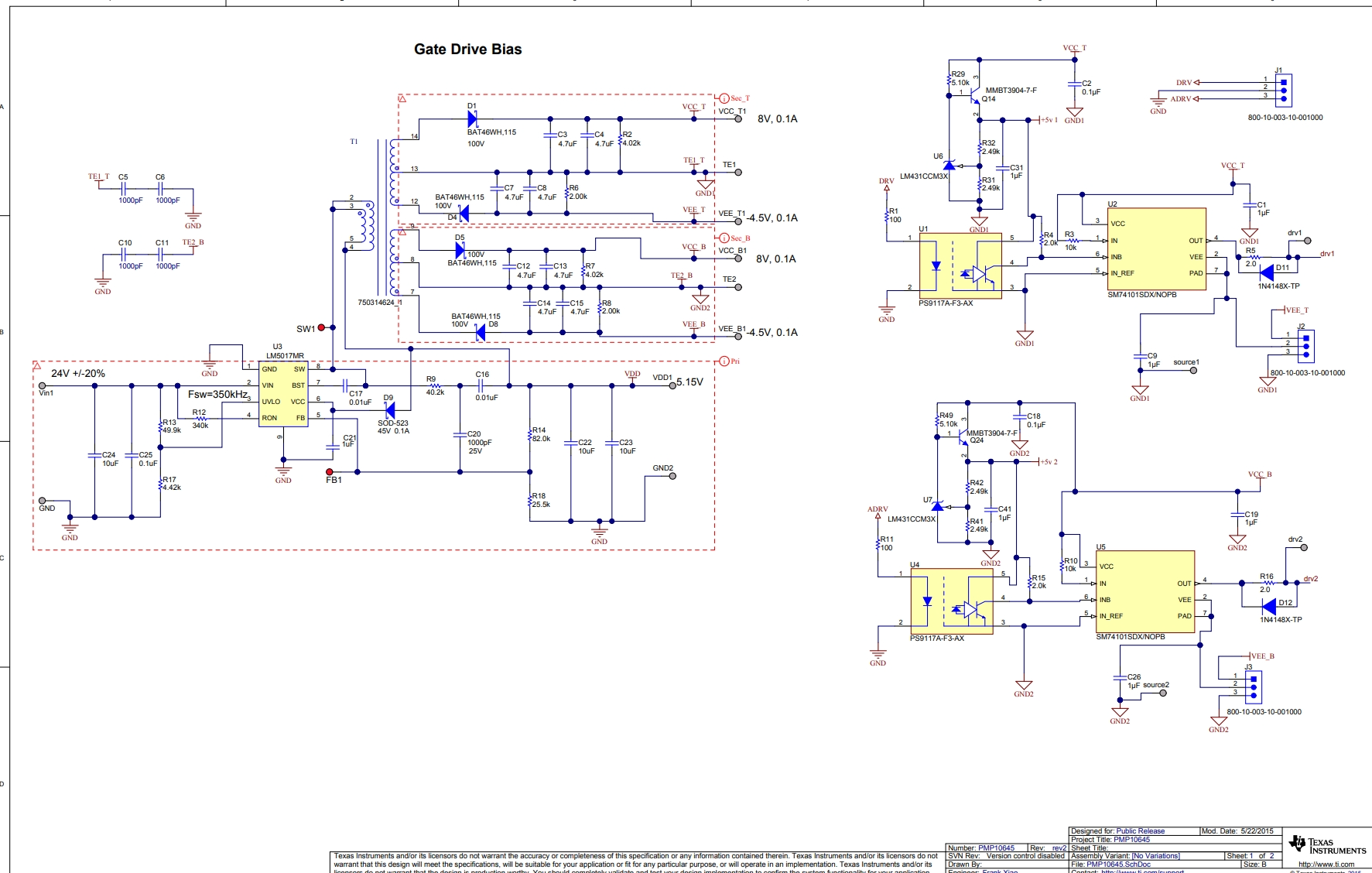Select the U1 PS9117A optocoupler symbol

[x=960, y=266]
